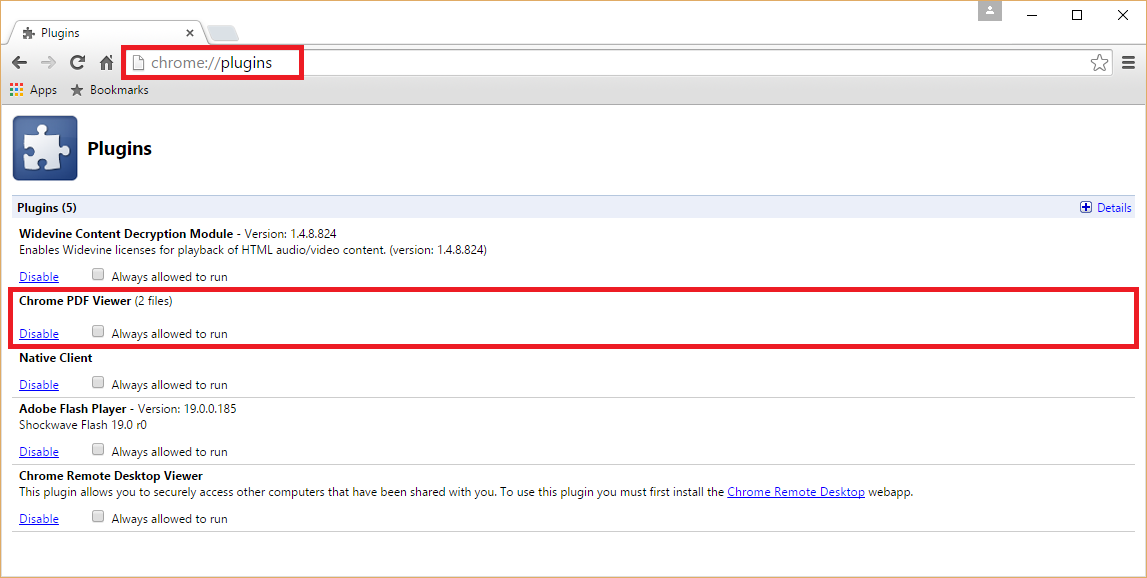Image resolution: width=1147 pixels, height=578 pixels.
Task: Click the Native Client plugin title
Action: (x=56, y=358)
